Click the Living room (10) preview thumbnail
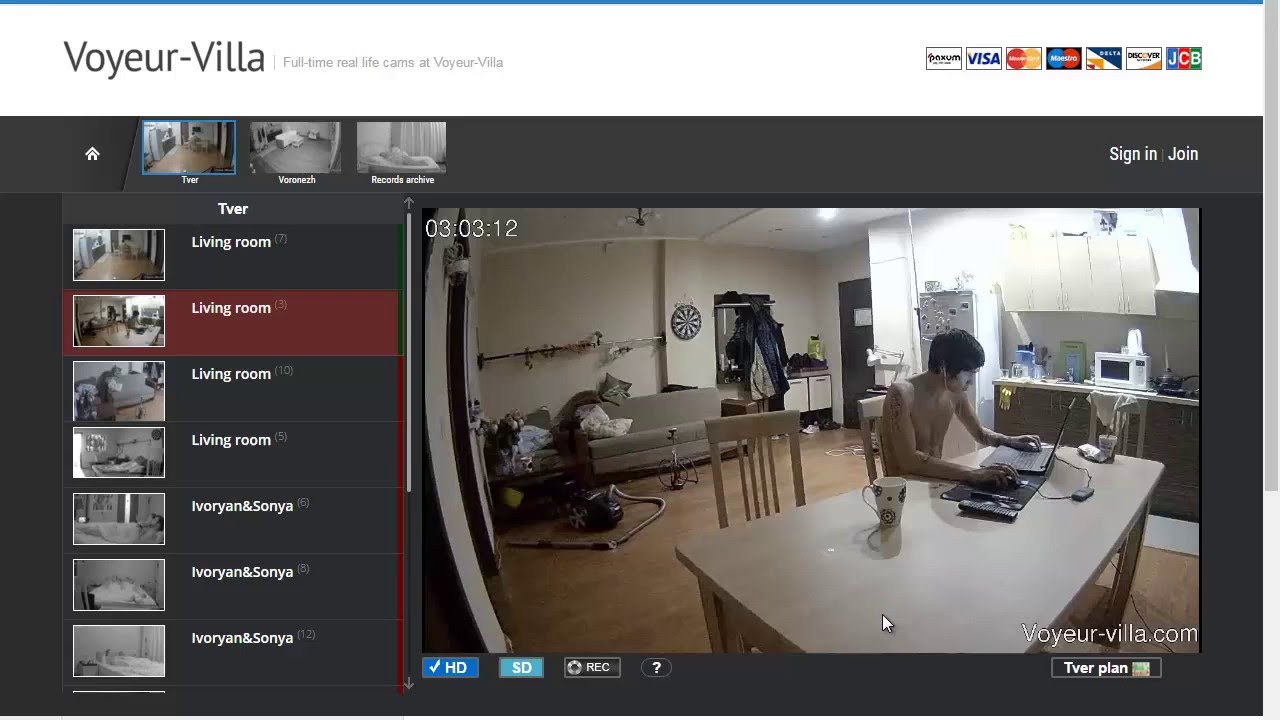Screen dimensions: 1280x720 point(119,391)
